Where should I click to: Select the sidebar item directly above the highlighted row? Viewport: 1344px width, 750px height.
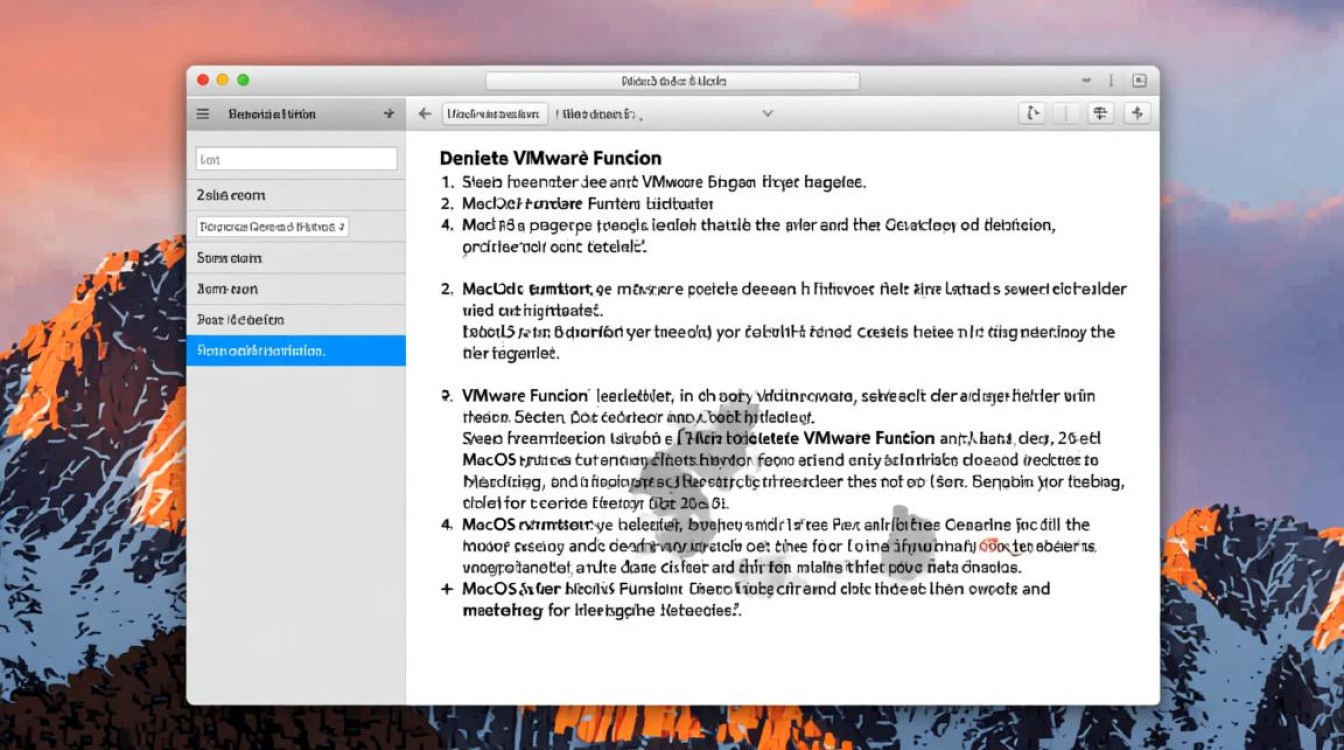296,320
